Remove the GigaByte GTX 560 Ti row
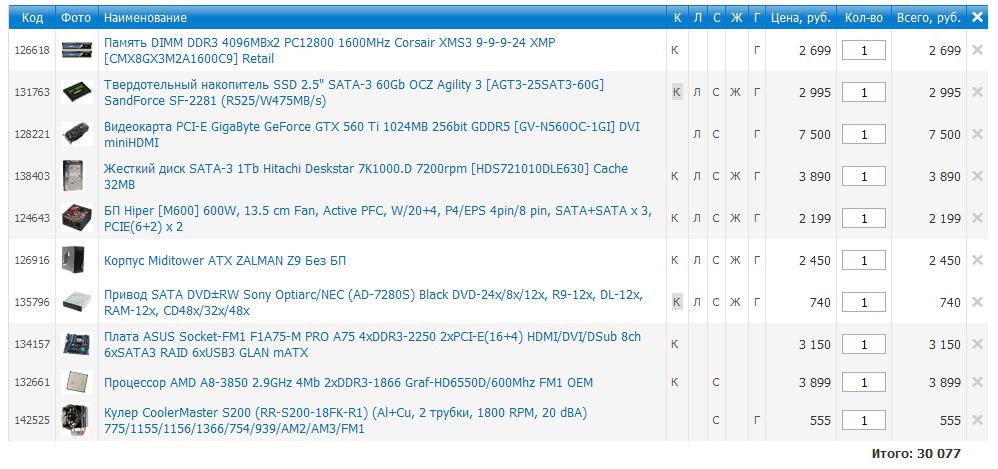998x469 pixels. (x=977, y=134)
